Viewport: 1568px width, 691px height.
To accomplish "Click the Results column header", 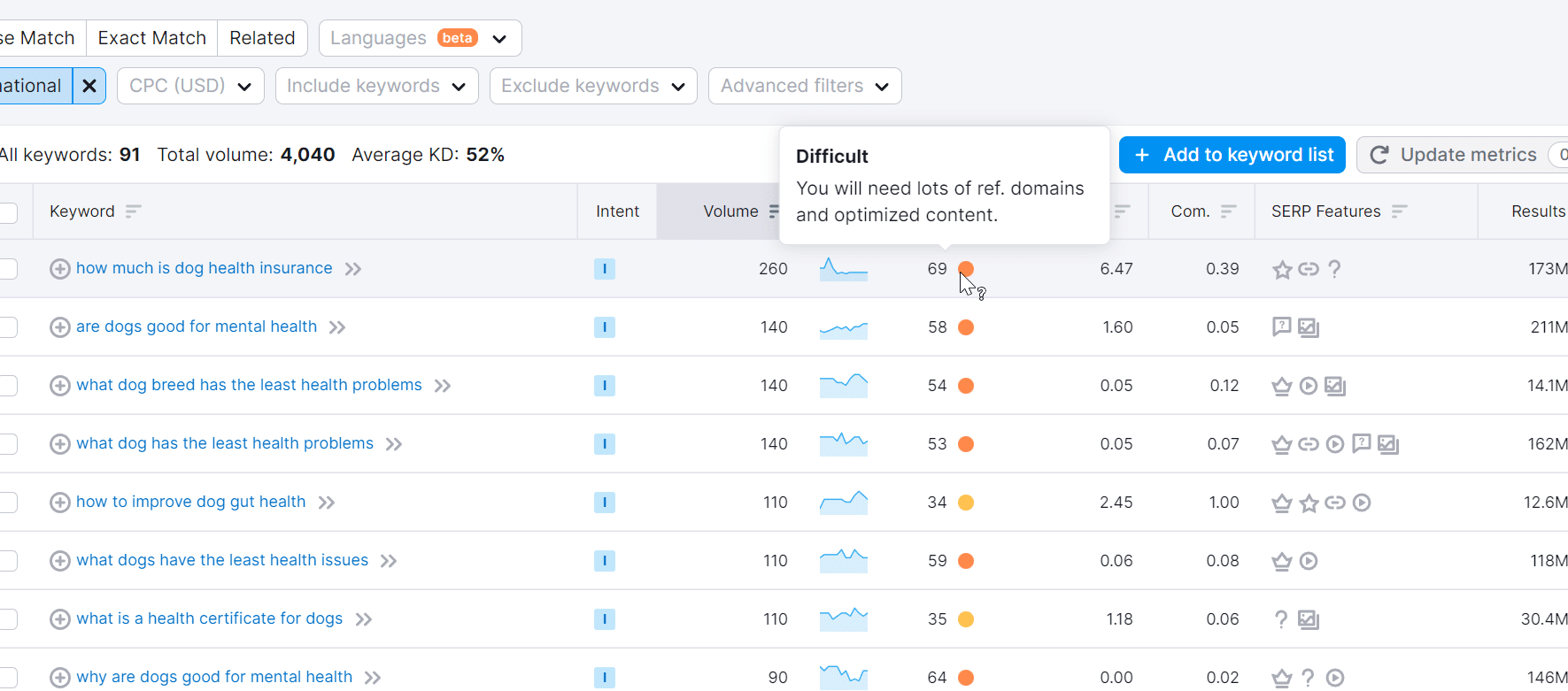I will (x=1538, y=211).
